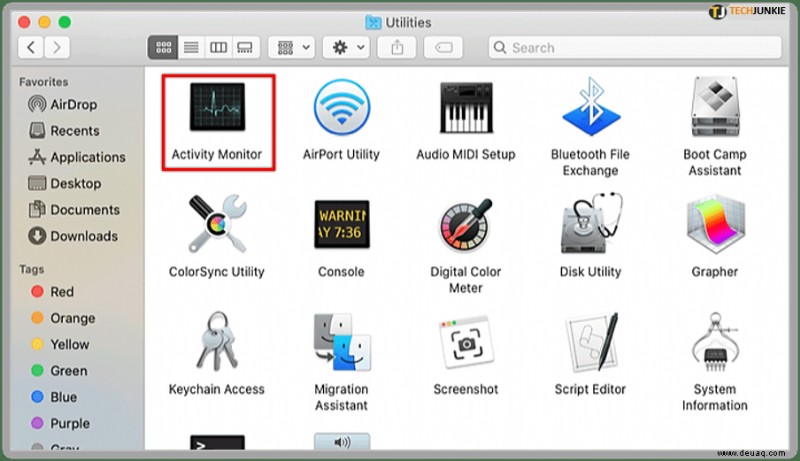Click the 'Keychain Access' label text

tap(217, 390)
